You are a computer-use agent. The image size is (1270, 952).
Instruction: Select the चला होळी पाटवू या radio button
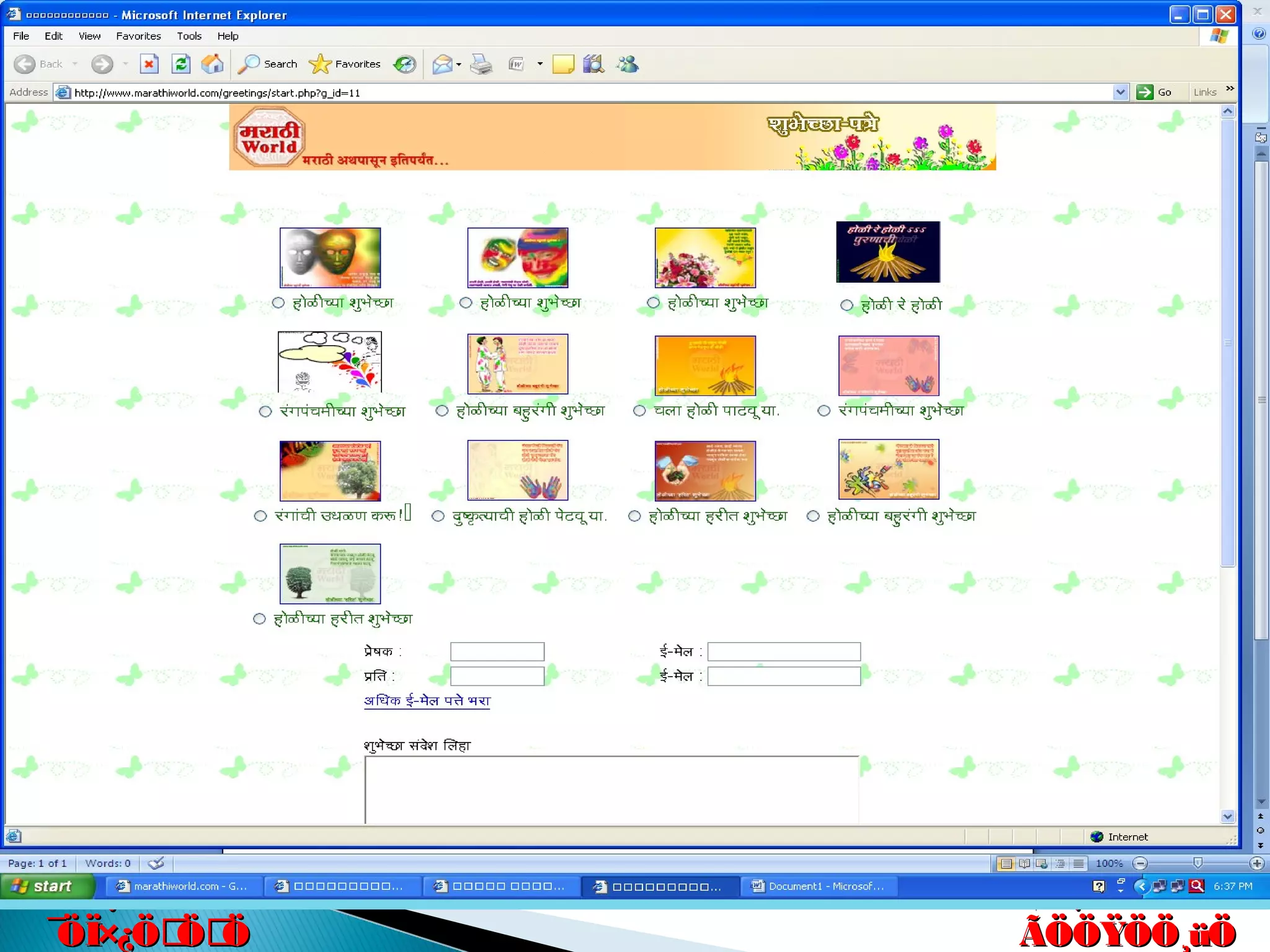(639, 411)
